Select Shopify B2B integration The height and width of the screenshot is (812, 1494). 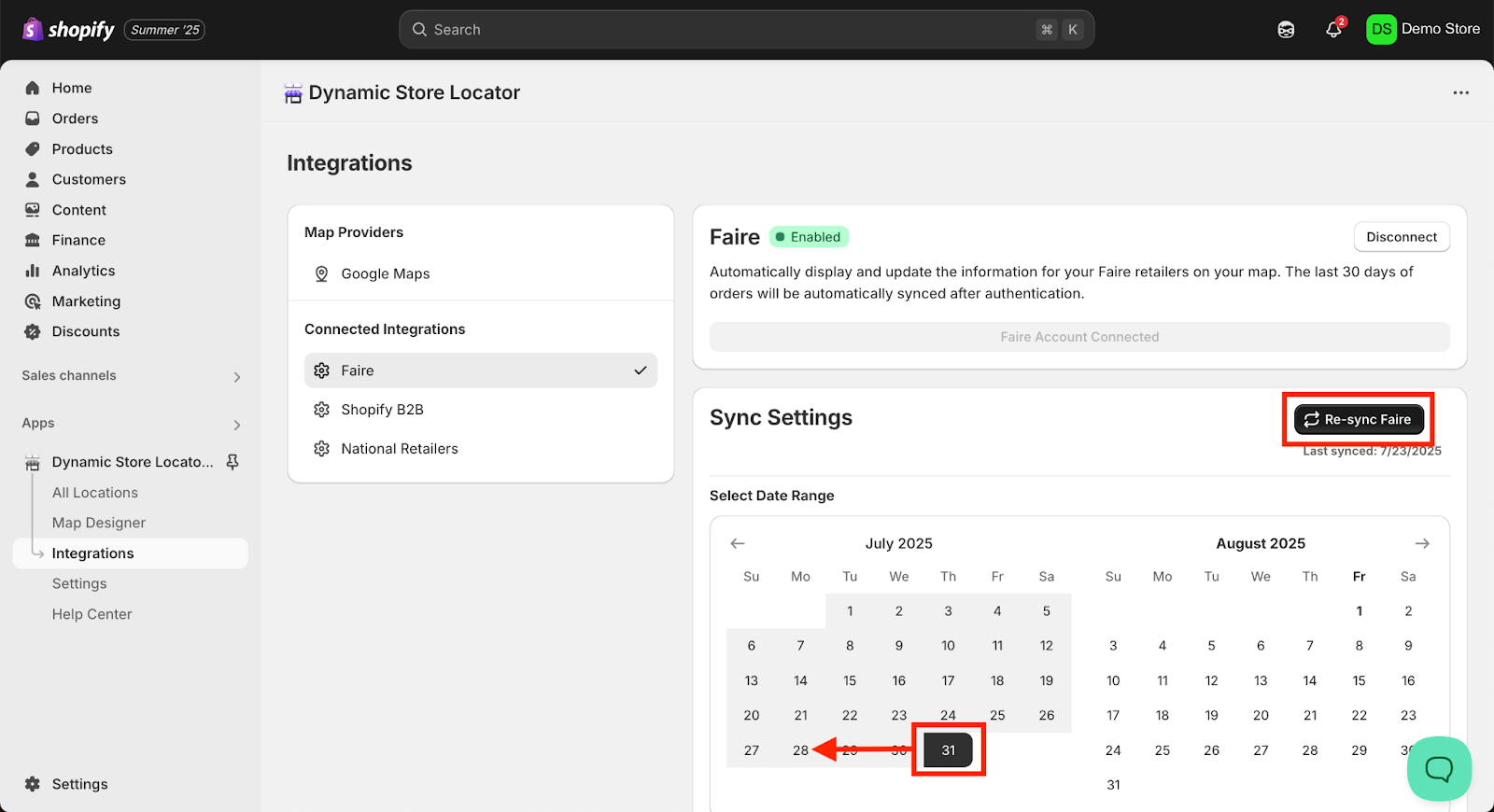[x=481, y=410]
